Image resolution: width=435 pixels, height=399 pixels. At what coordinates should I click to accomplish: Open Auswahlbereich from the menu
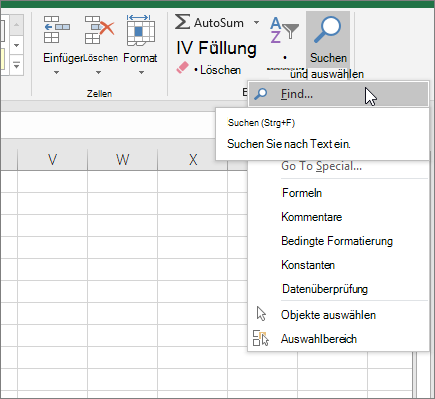click(338, 339)
